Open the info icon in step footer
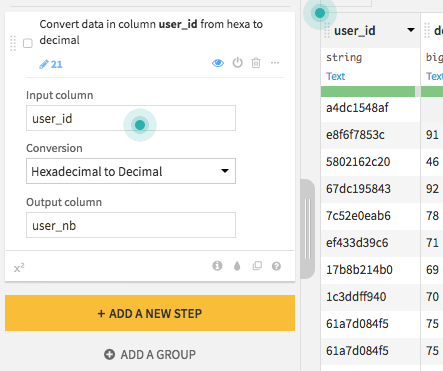443x371 pixels. (217, 266)
